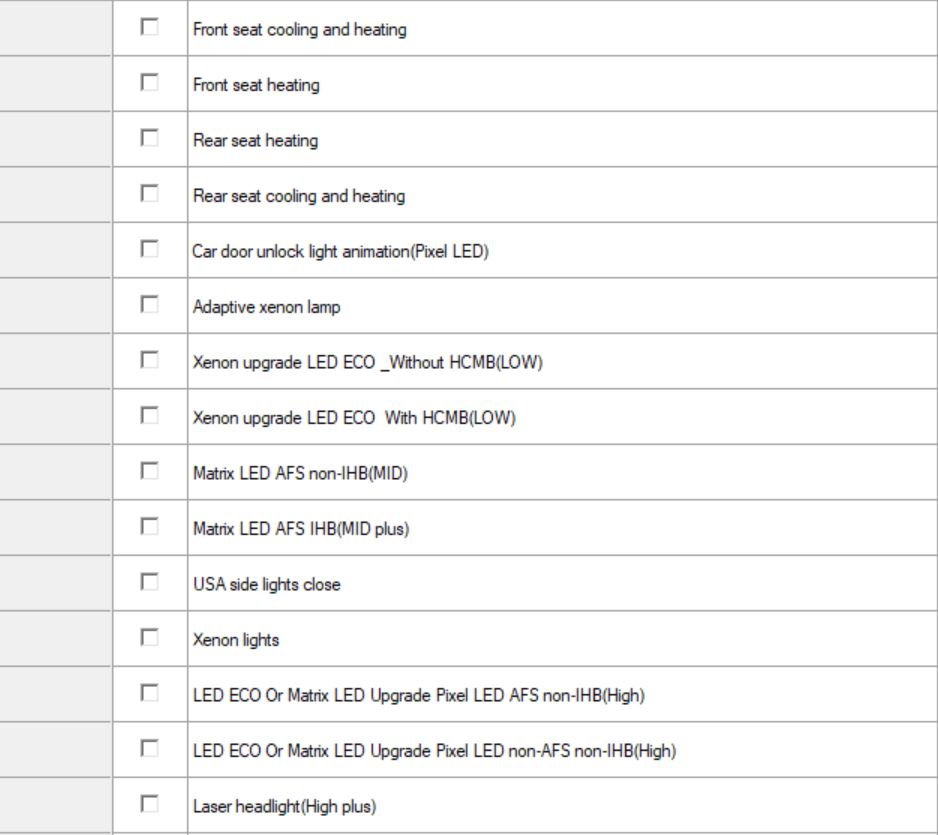Click the USA side lights close label
The height and width of the screenshot is (835, 938).
click(x=267, y=584)
